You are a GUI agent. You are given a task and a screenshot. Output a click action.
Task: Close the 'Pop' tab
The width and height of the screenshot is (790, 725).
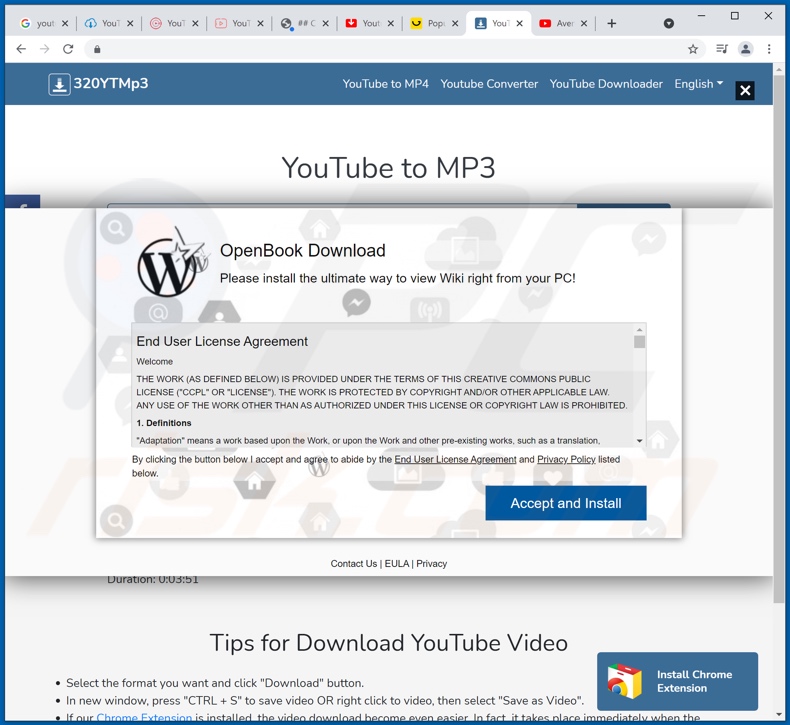(455, 23)
